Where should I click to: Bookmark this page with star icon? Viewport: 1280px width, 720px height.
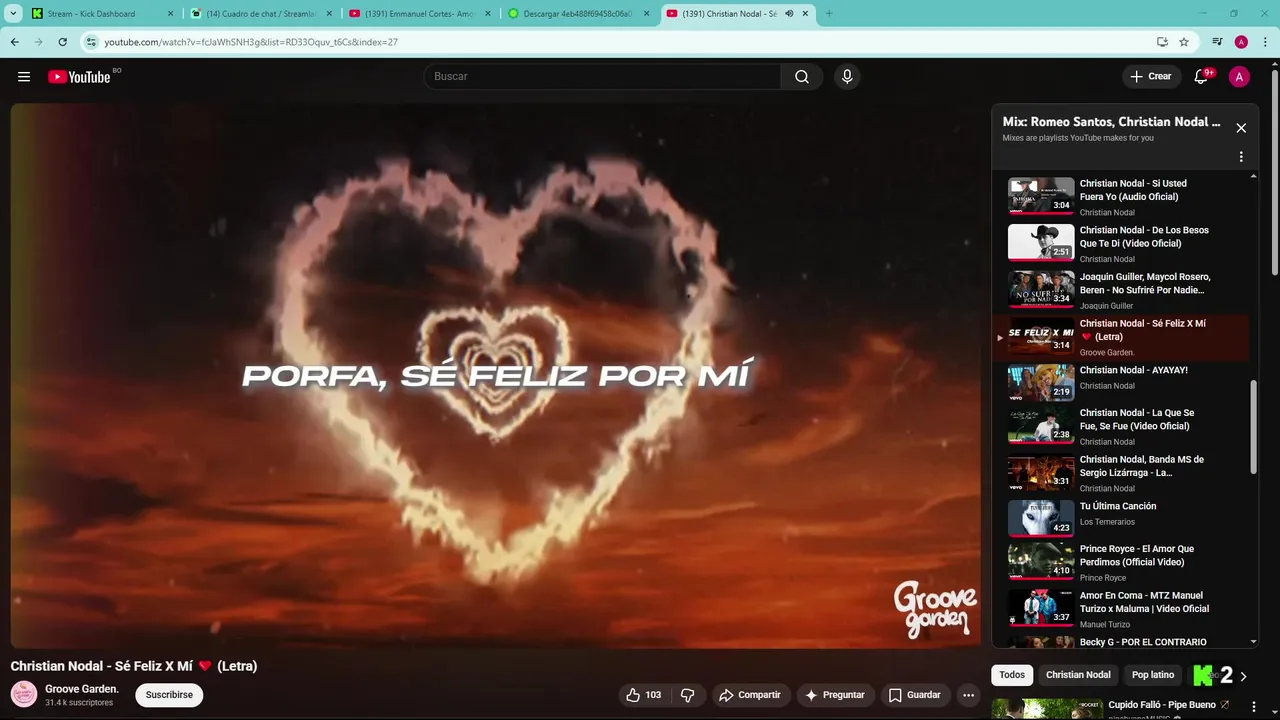click(1184, 42)
